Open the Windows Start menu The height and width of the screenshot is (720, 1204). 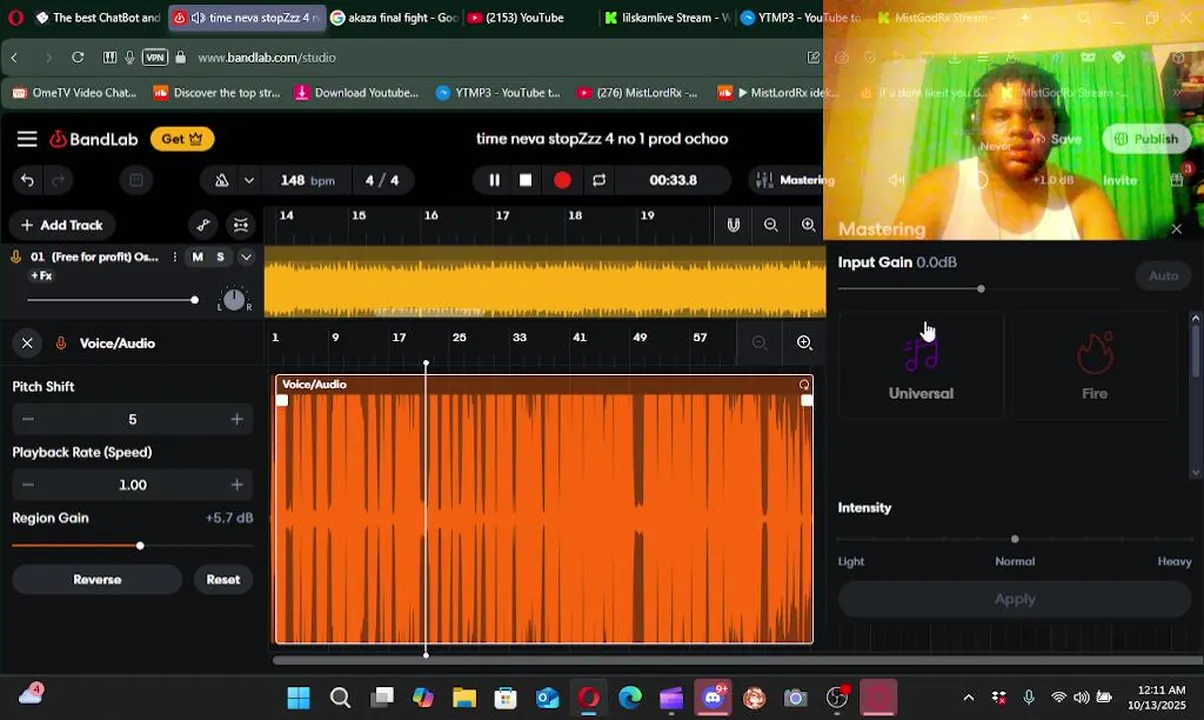tap(298, 697)
